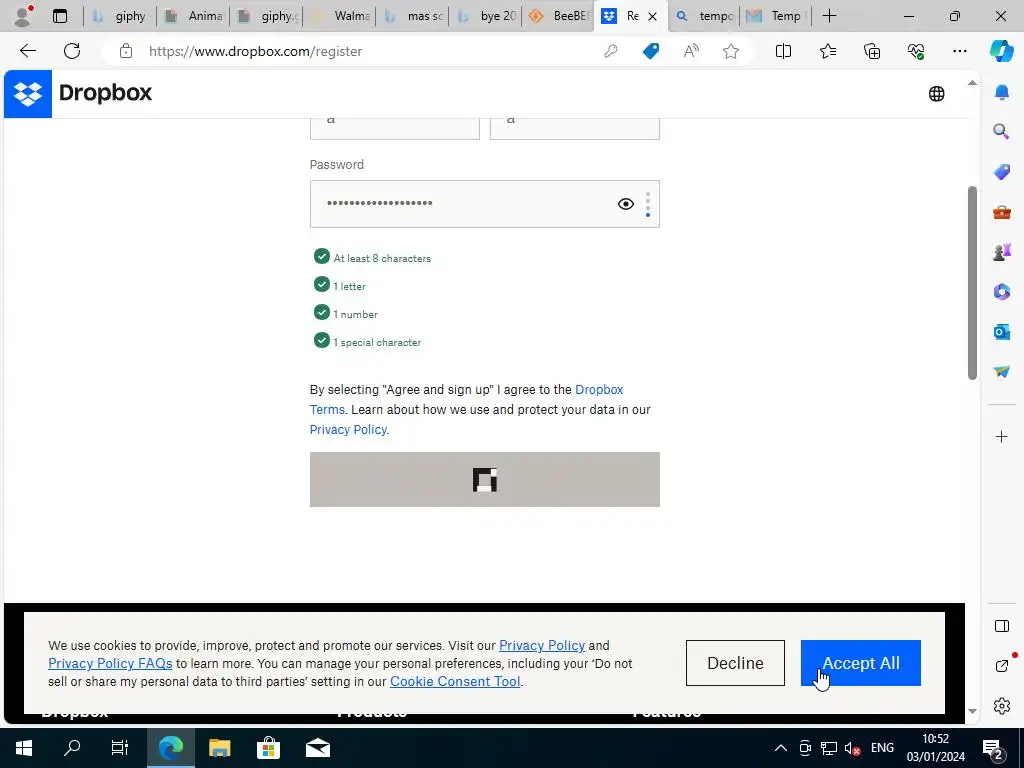Click the address bar URL

pyautogui.click(x=255, y=52)
